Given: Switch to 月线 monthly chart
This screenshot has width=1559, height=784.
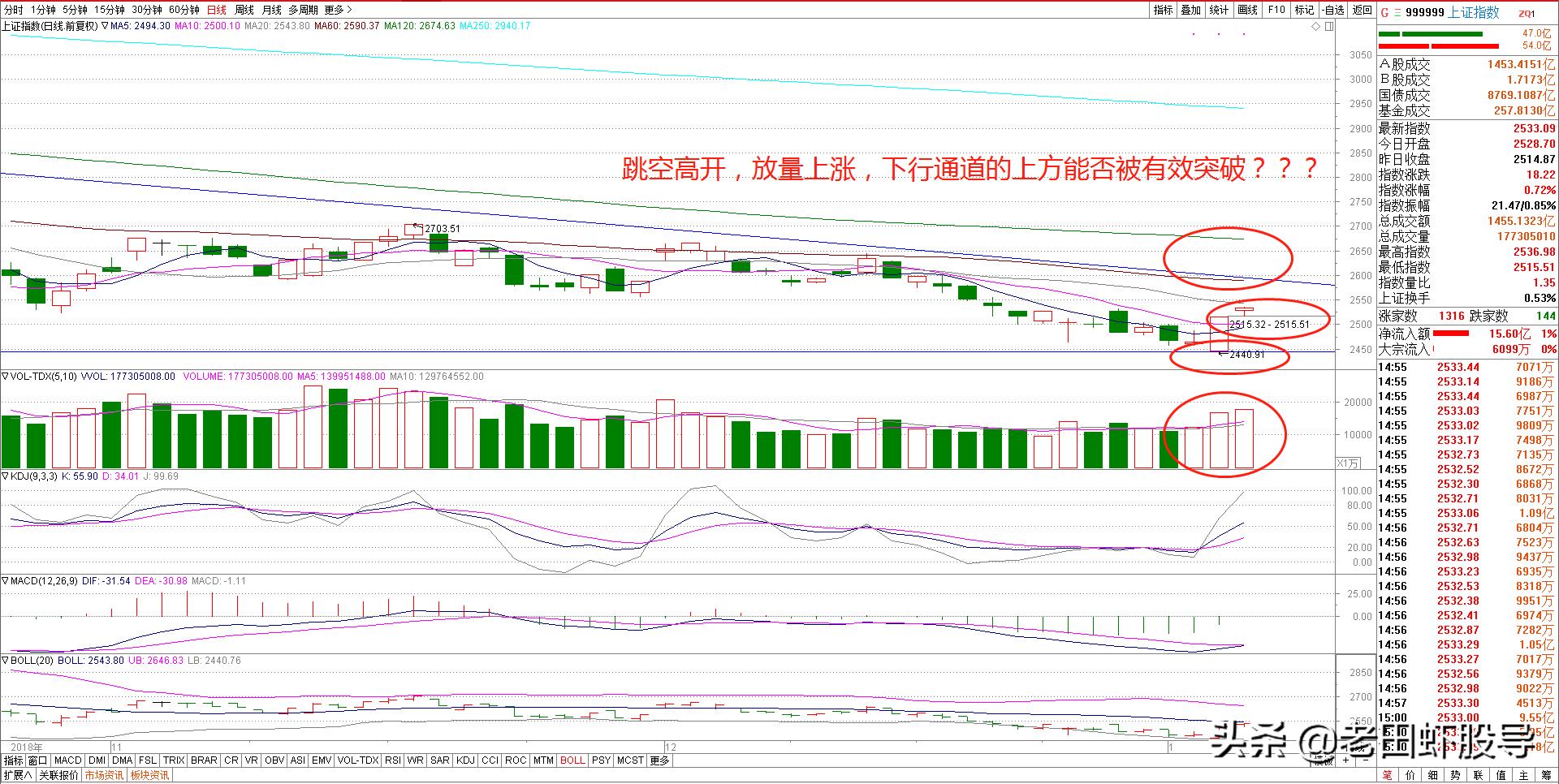Looking at the screenshot, I should coord(272,10).
